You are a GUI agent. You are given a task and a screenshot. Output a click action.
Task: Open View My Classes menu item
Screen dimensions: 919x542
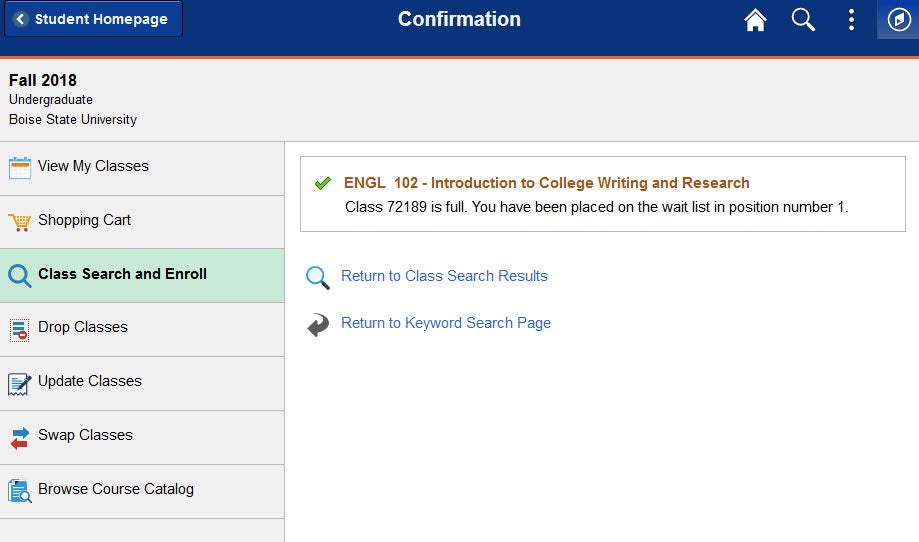[142, 168]
